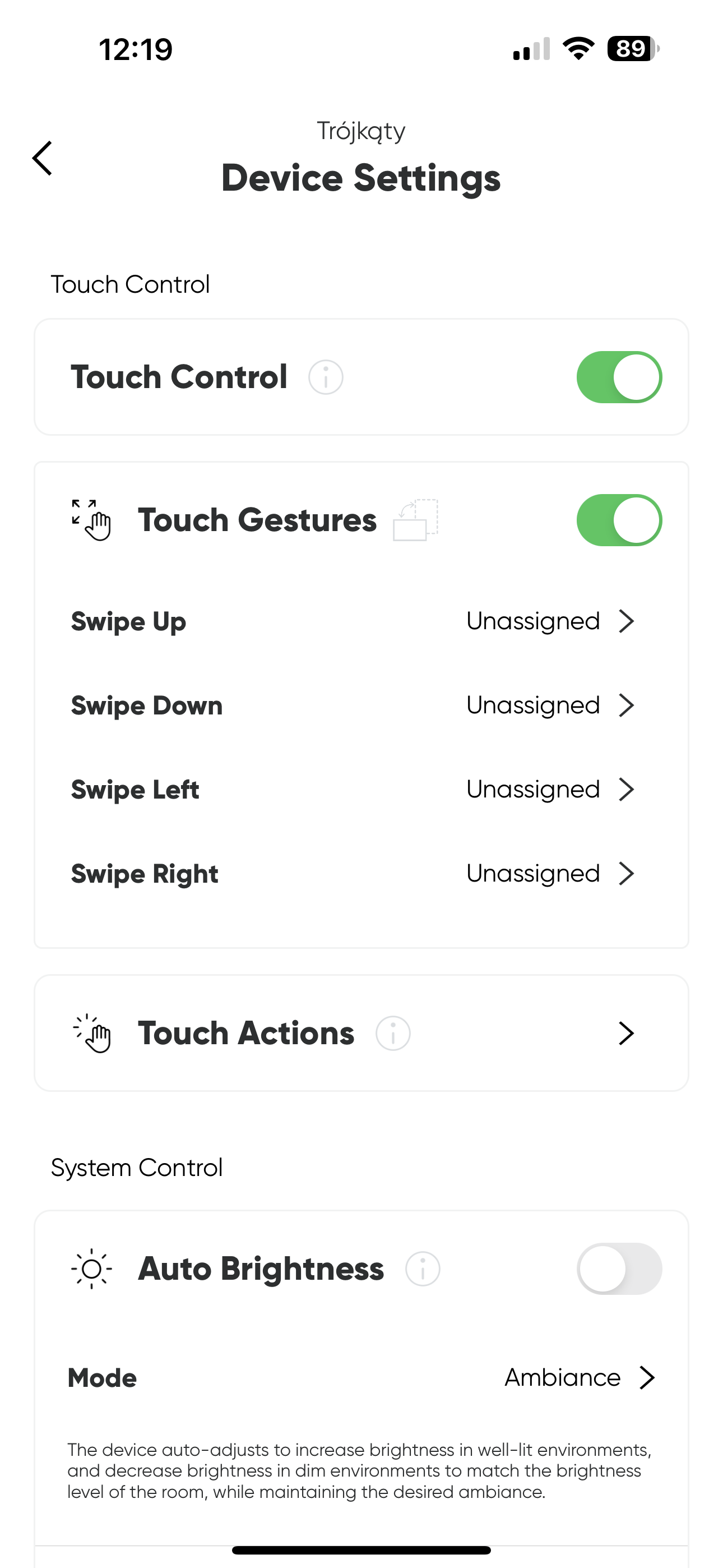Open the Touch Actions page
Viewport: 723px width, 1568px height.
click(x=361, y=1033)
